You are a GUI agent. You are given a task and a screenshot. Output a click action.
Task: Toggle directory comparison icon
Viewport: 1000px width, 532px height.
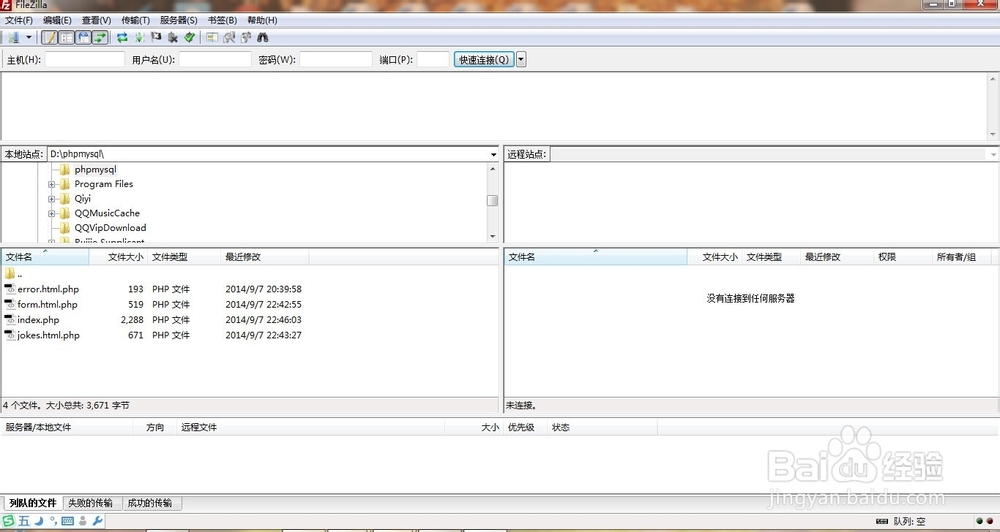(x=229, y=38)
